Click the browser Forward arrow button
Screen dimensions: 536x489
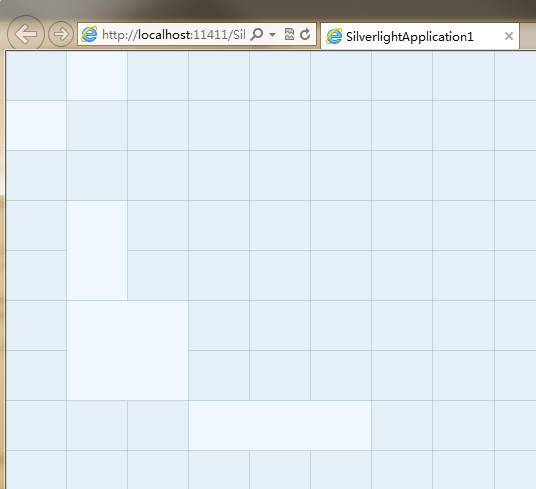61,34
